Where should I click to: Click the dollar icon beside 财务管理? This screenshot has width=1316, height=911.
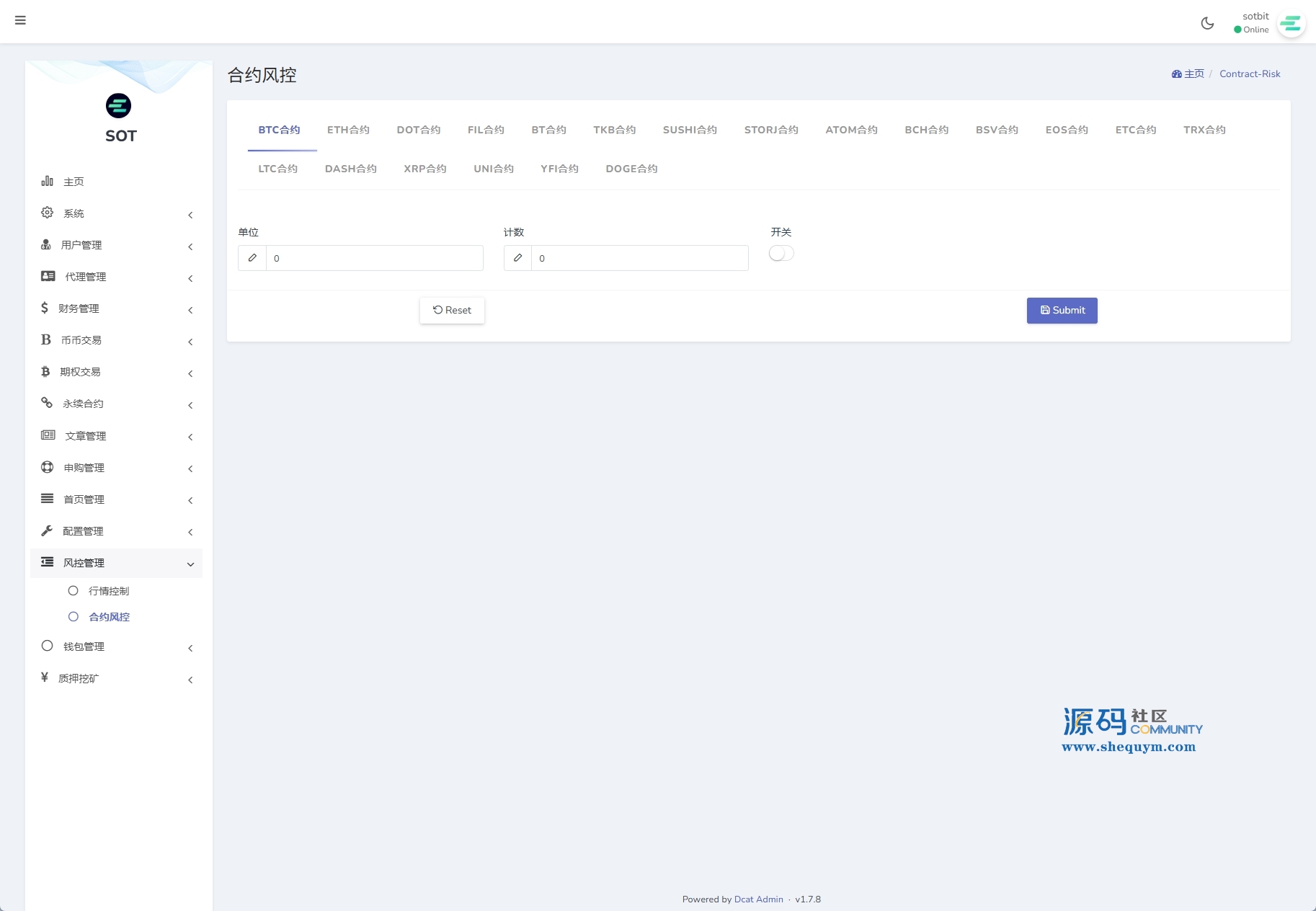tap(45, 308)
